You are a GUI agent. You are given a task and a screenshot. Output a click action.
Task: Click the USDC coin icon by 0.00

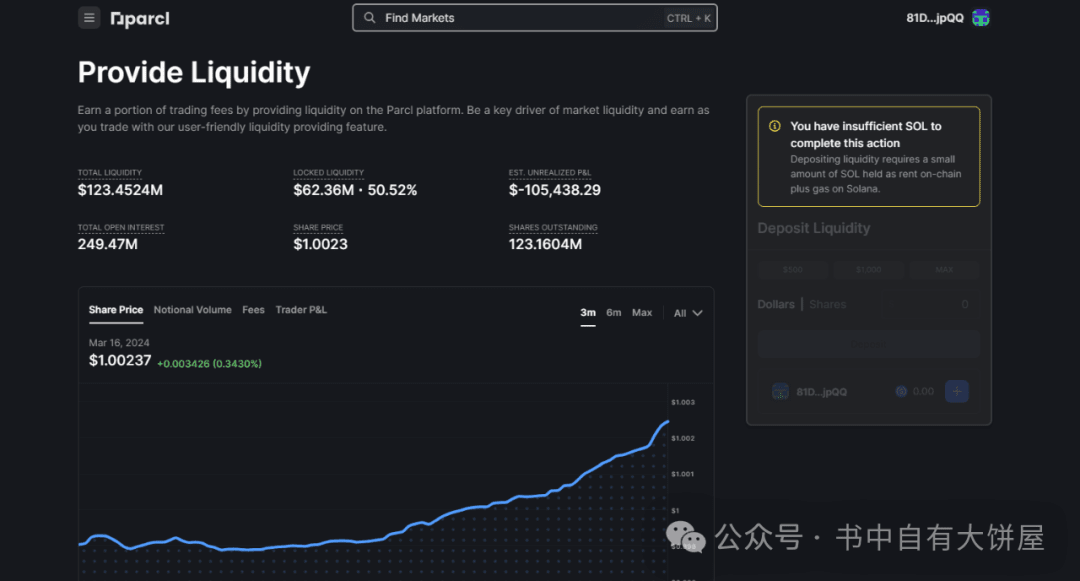901,392
